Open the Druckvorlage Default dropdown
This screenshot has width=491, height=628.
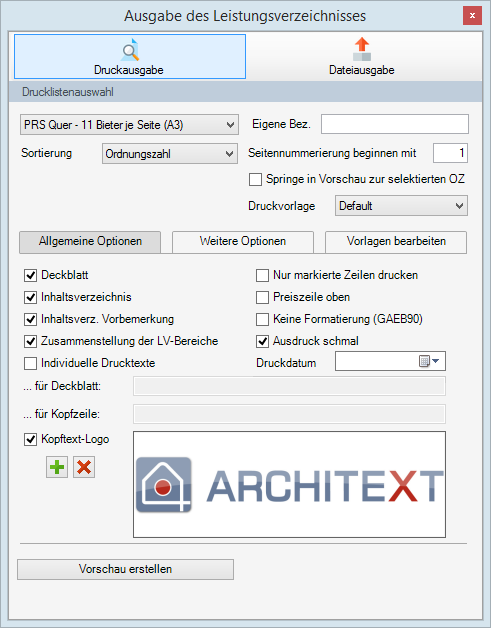pos(401,206)
